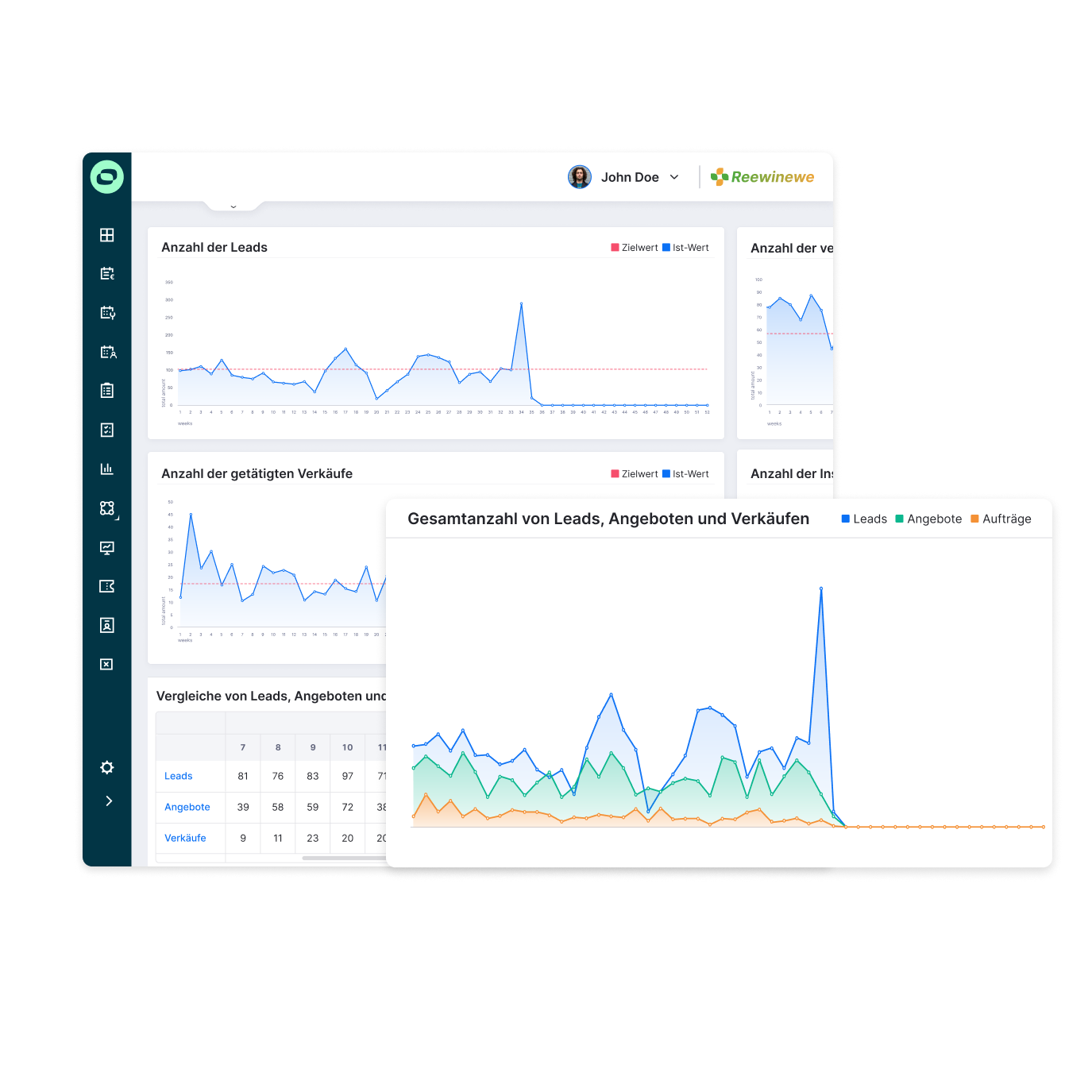
Task: Click the Leads row link in table
Action: click(x=179, y=776)
